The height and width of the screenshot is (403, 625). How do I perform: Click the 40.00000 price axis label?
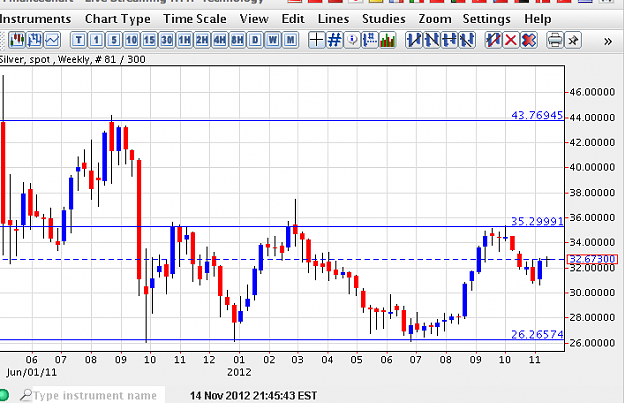pos(592,167)
